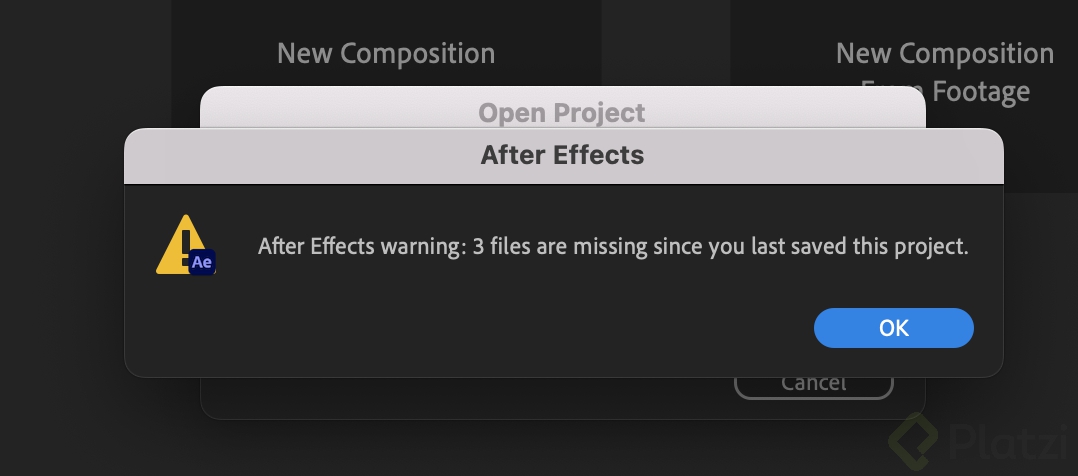Select New Composition on the start screen
This screenshot has height=476, width=1078.
tap(385, 52)
